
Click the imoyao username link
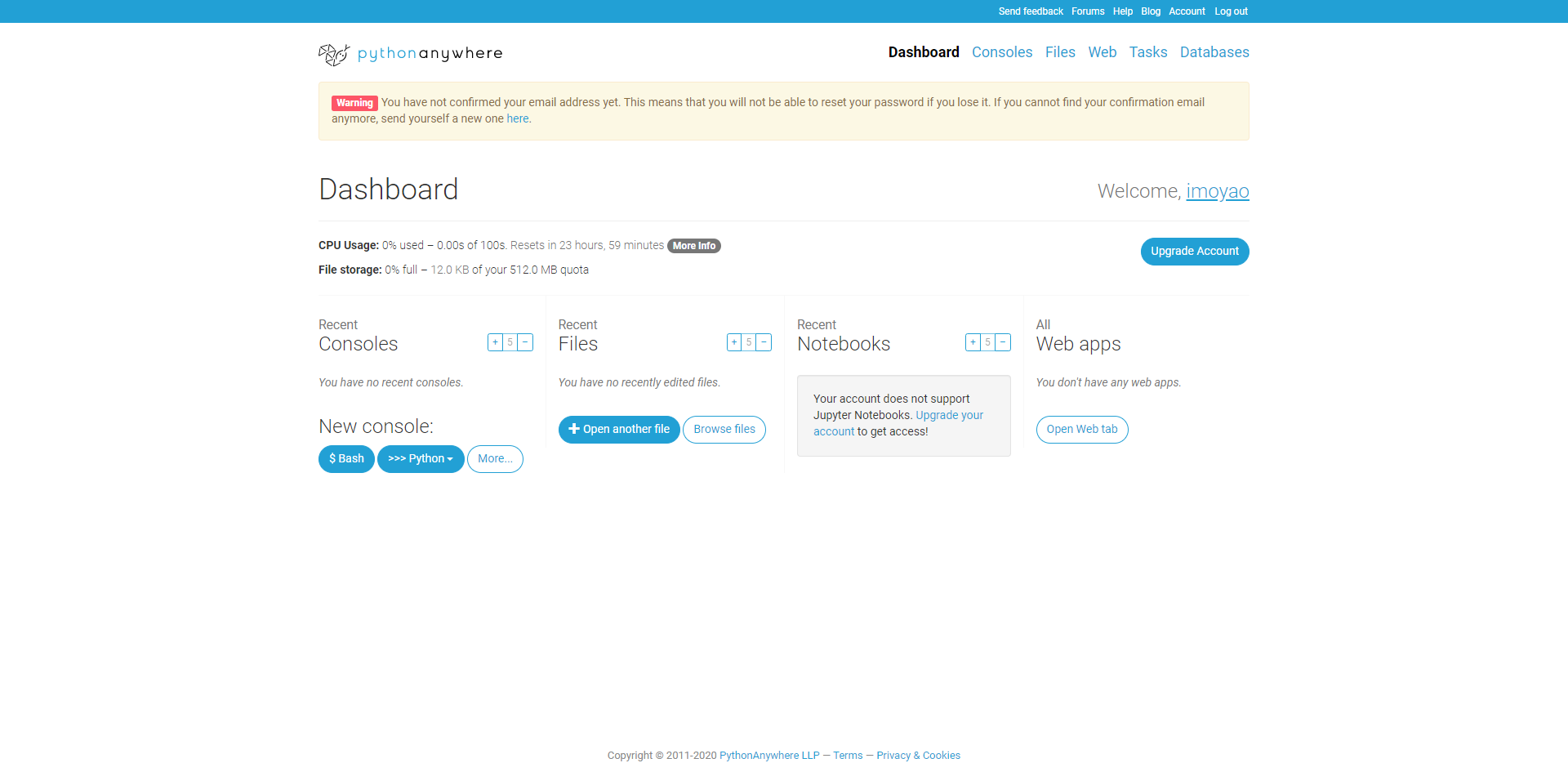tap(1218, 191)
